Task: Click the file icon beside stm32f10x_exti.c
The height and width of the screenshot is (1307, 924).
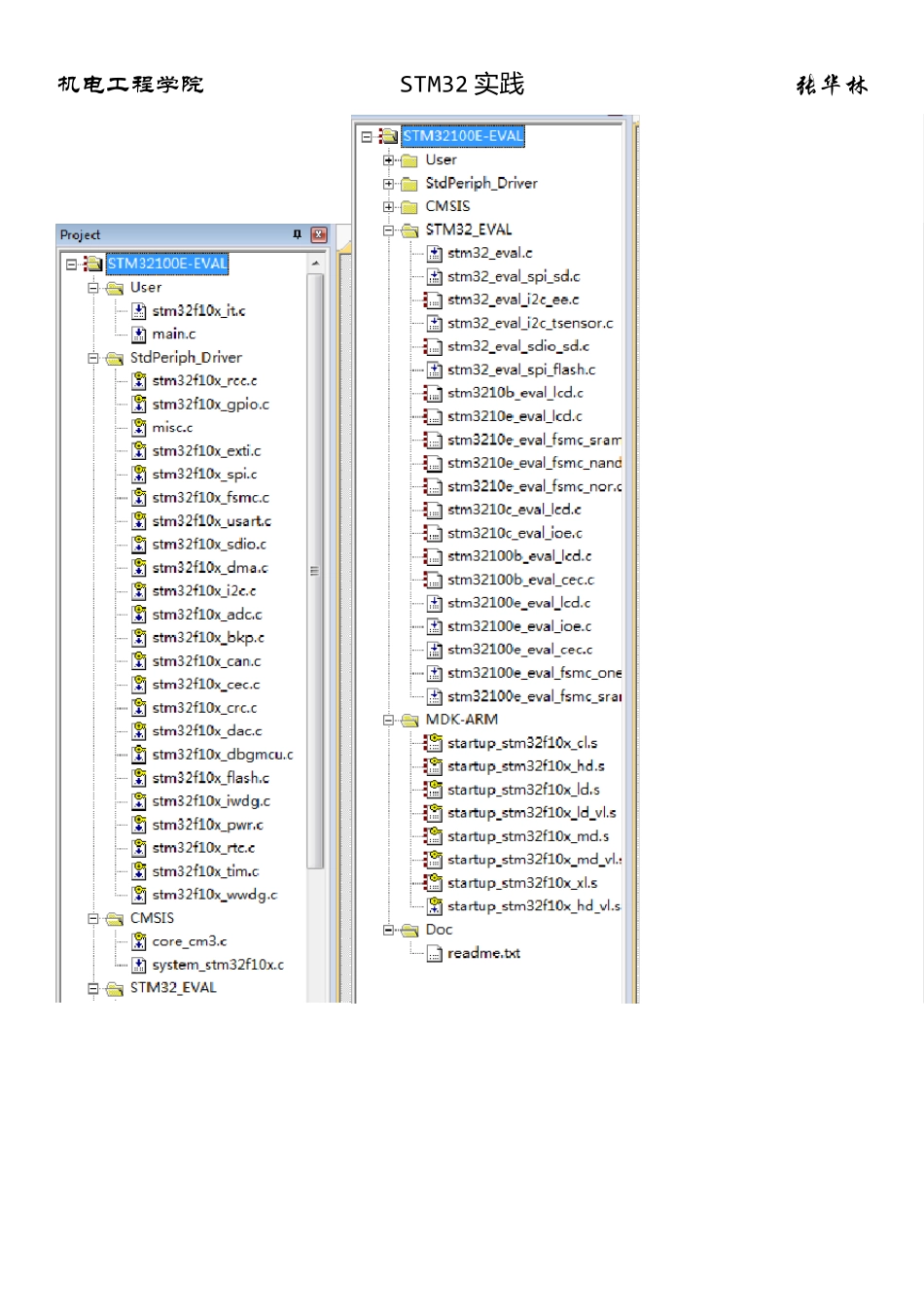Action: point(139,451)
